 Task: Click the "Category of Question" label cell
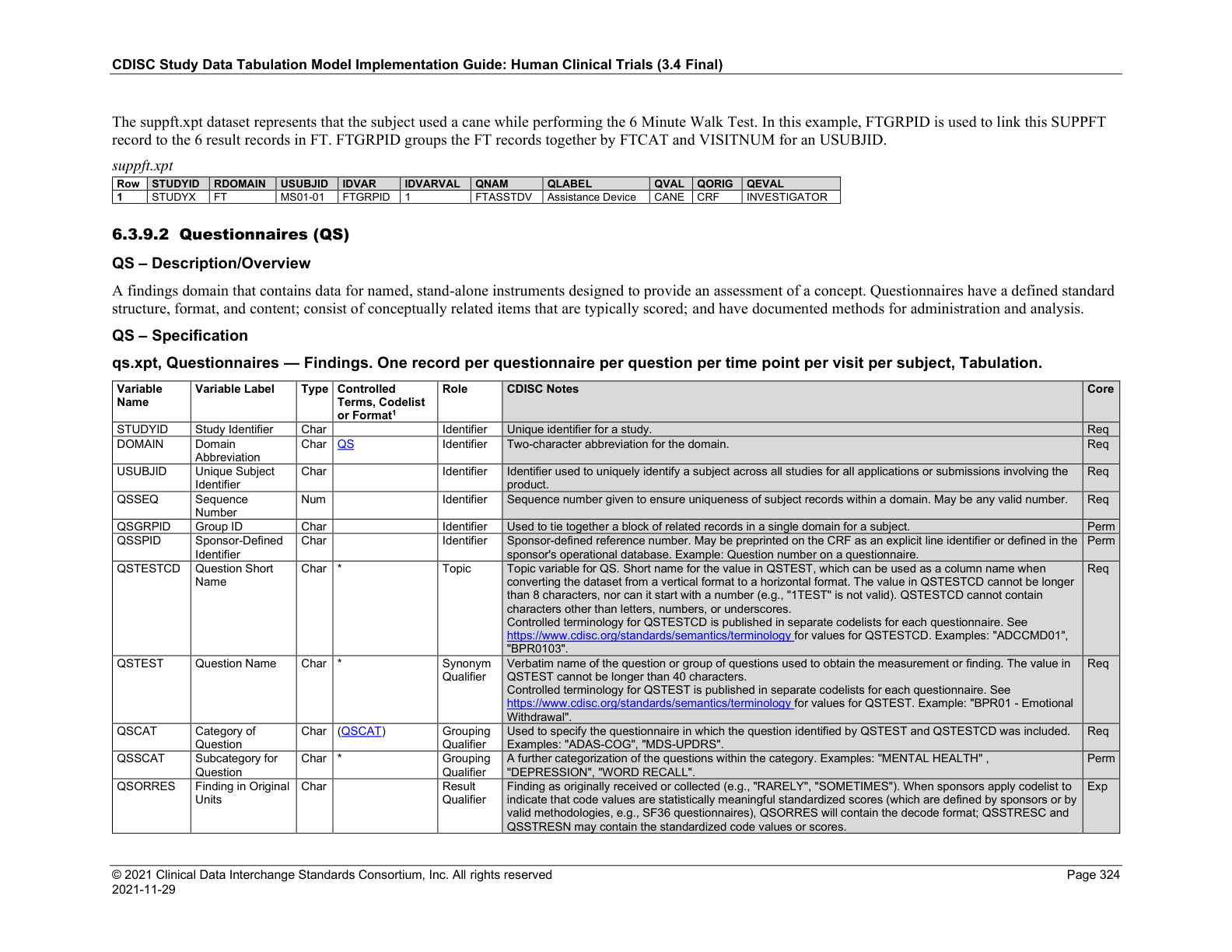click(x=243, y=737)
